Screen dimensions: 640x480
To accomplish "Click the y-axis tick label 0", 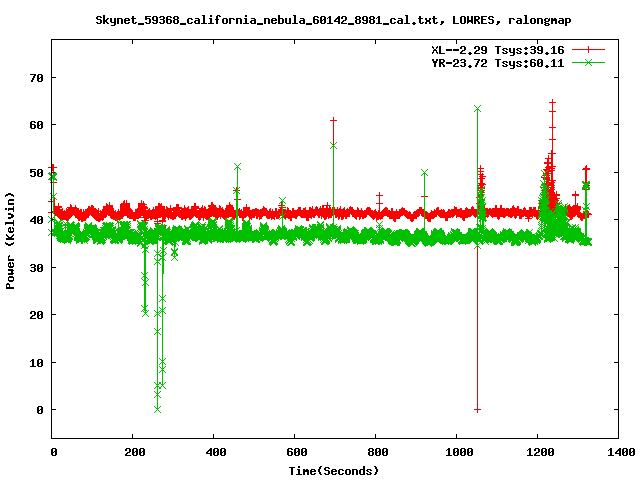I will point(40,410).
